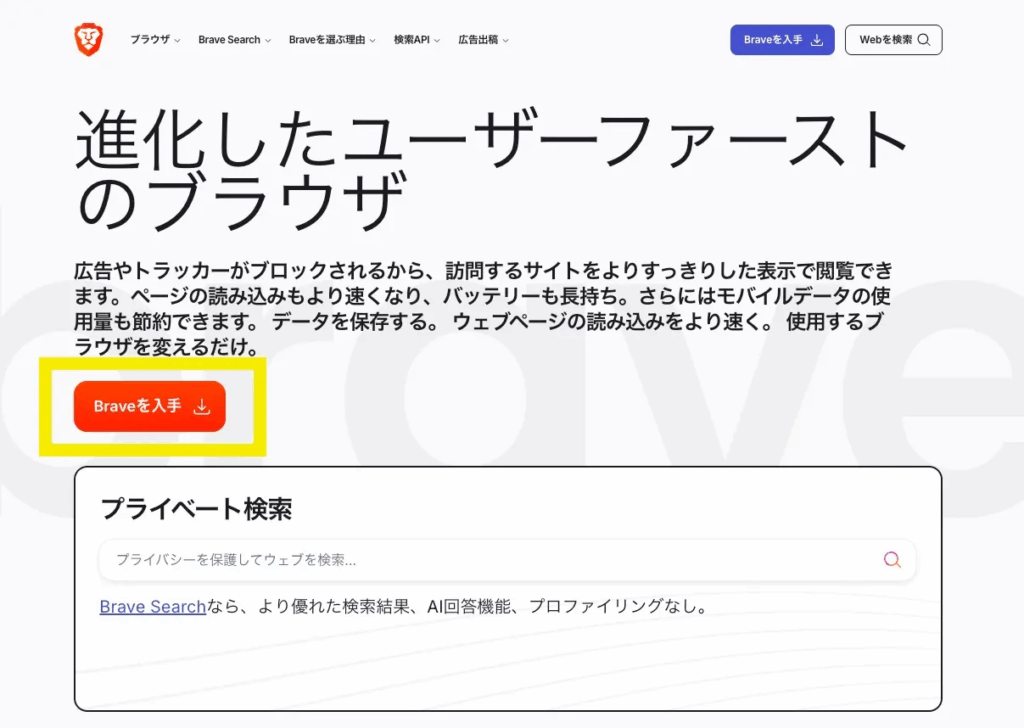Open the 広告出稿 navigation menu
Image resolution: width=1024 pixels, height=728 pixels.
(x=483, y=40)
